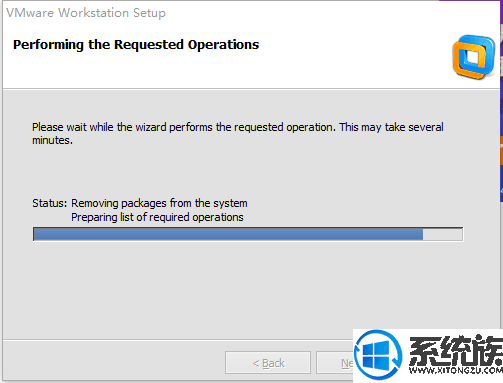Select the Removing packages from the system text

pyautogui.click(x=159, y=203)
